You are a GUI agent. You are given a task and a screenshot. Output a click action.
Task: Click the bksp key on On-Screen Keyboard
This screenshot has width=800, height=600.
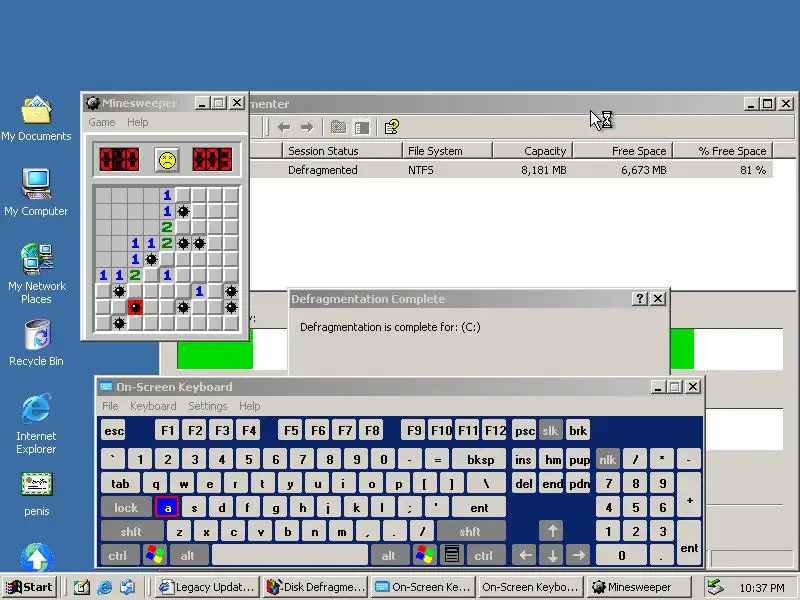point(480,460)
